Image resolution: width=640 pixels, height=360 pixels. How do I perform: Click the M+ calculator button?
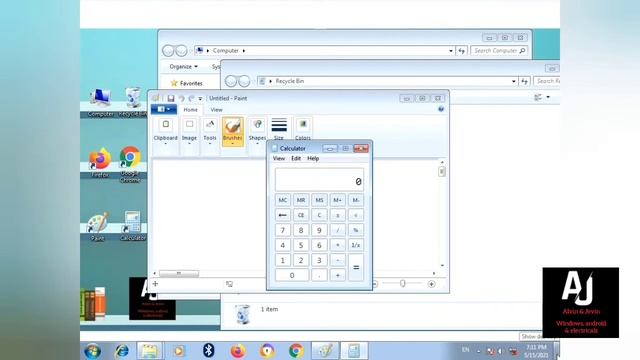click(x=338, y=200)
